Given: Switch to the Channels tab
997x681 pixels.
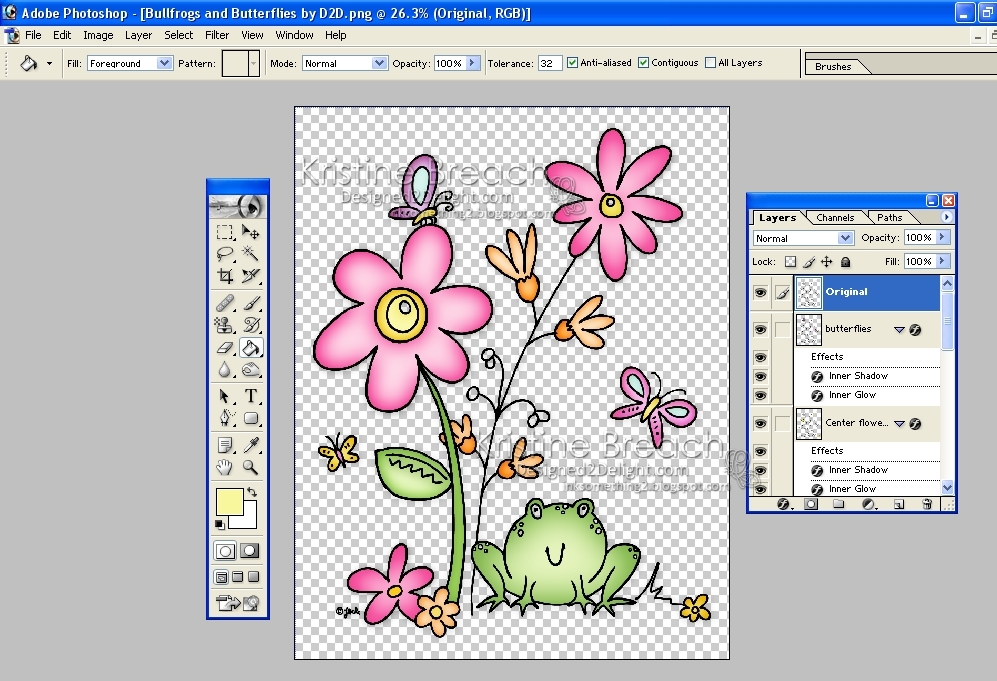Looking at the screenshot, I should tap(834, 217).
